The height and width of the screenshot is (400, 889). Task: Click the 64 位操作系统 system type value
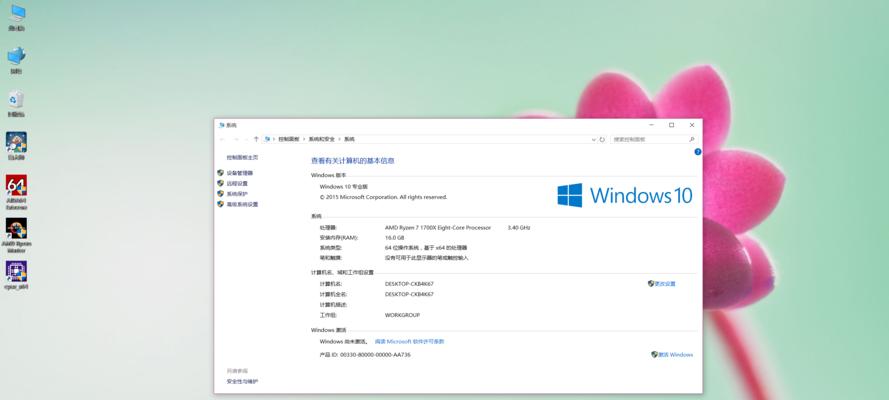(426, 248)
